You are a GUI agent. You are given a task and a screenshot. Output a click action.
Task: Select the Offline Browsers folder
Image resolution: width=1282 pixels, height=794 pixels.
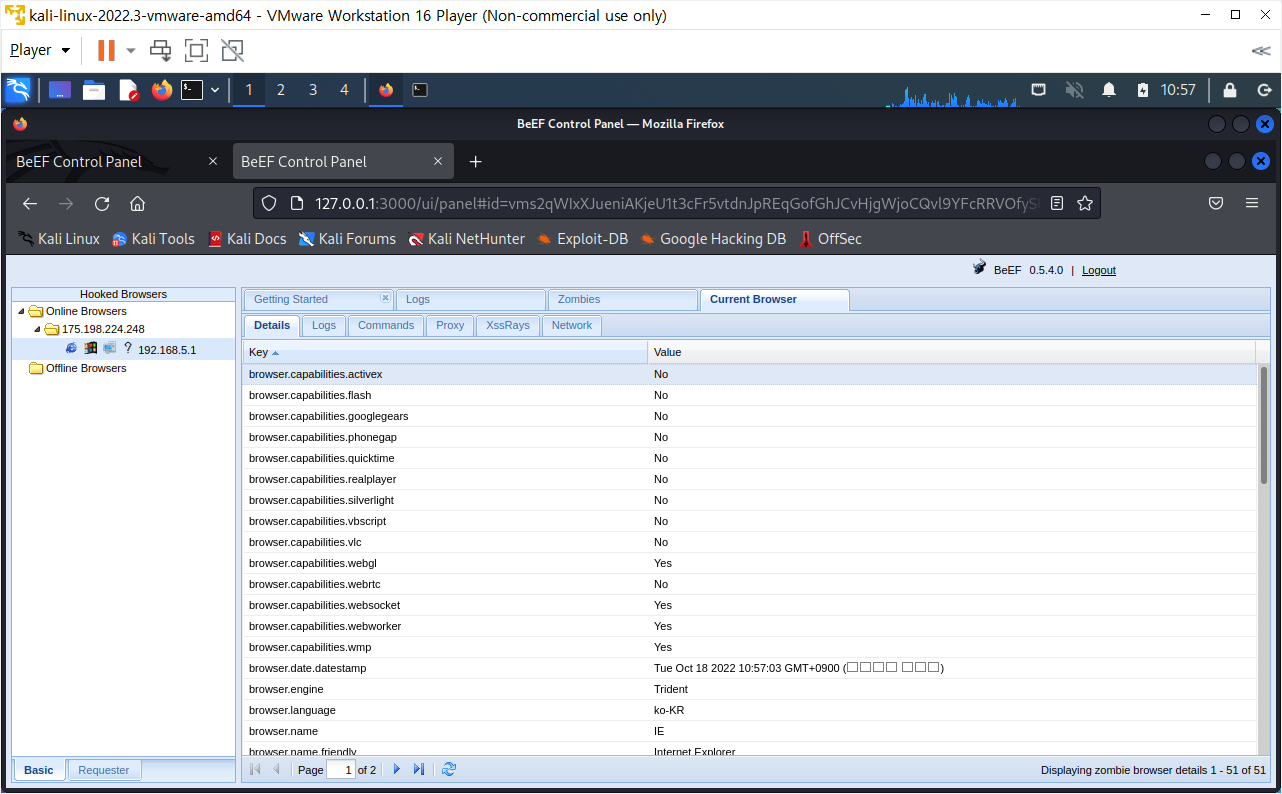point(85,368)
